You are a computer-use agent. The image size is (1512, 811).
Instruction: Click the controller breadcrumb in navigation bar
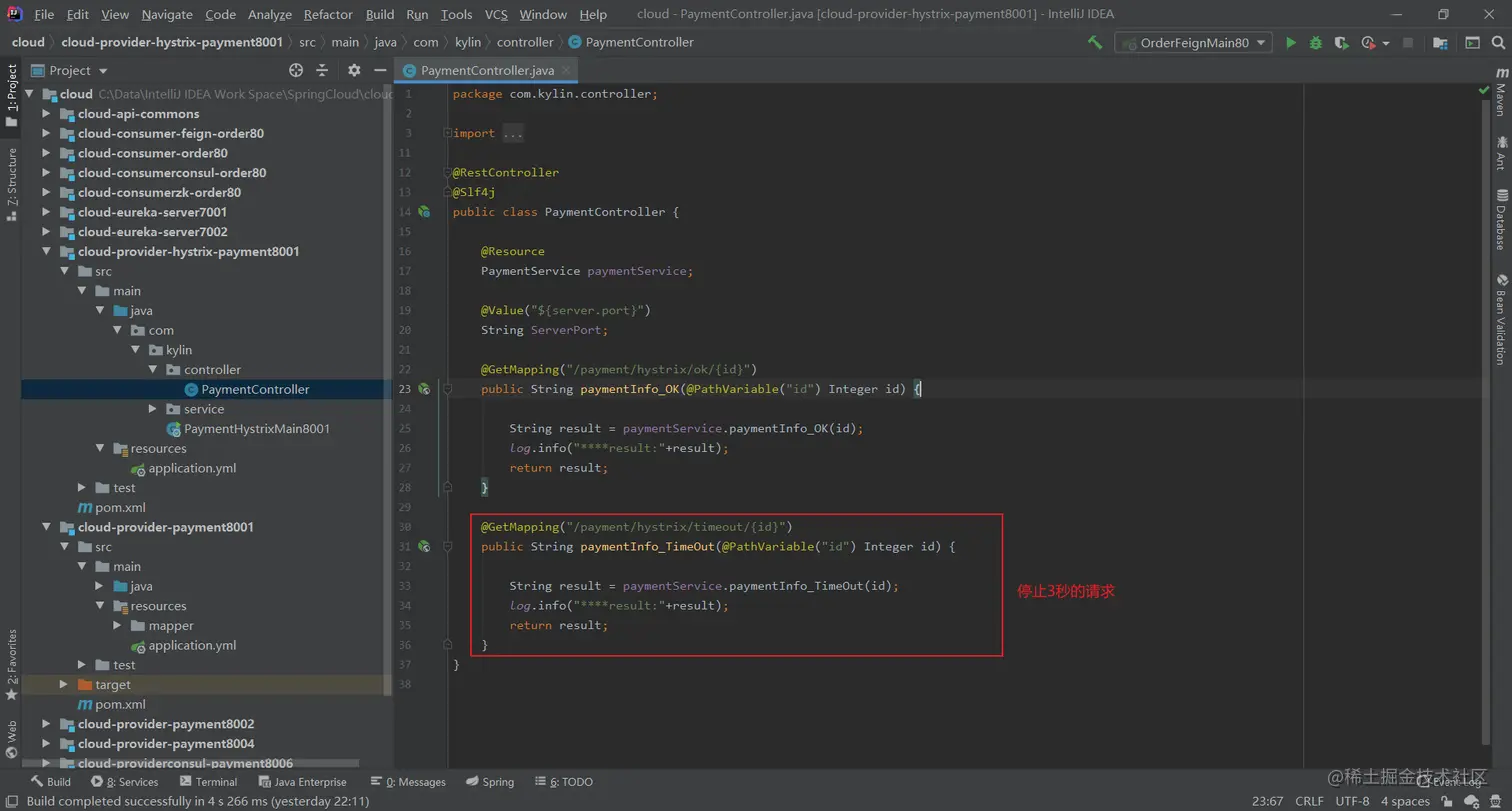click(525, 42)
